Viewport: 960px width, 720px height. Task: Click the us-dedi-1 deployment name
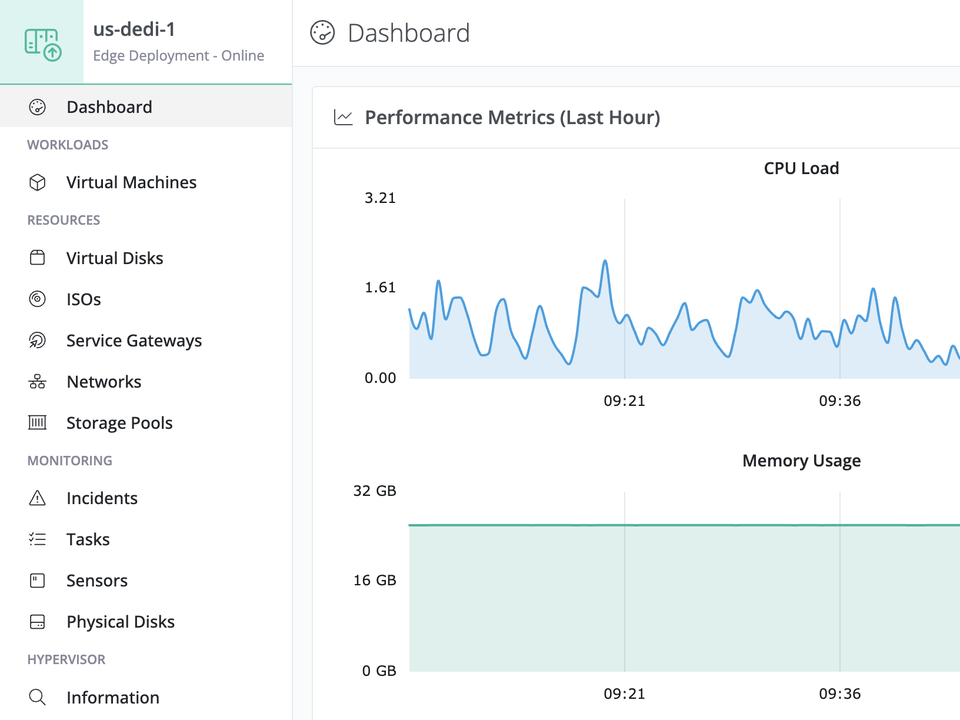coord(134,29)
